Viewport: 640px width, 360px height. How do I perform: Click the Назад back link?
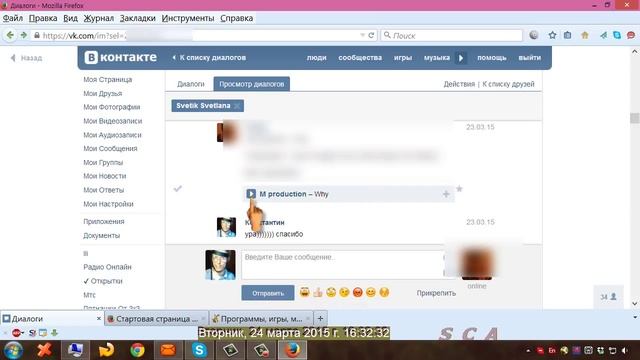26,58
